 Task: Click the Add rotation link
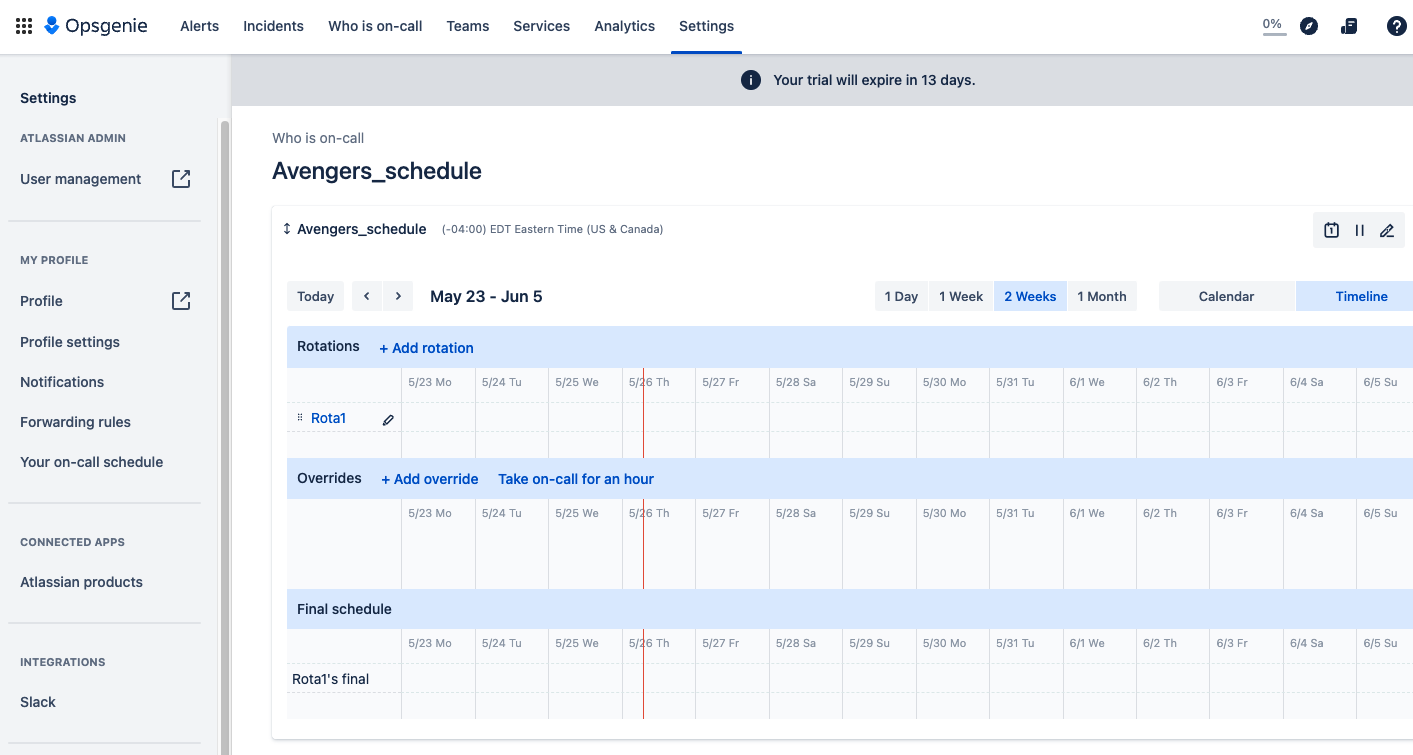coord(426,348)
